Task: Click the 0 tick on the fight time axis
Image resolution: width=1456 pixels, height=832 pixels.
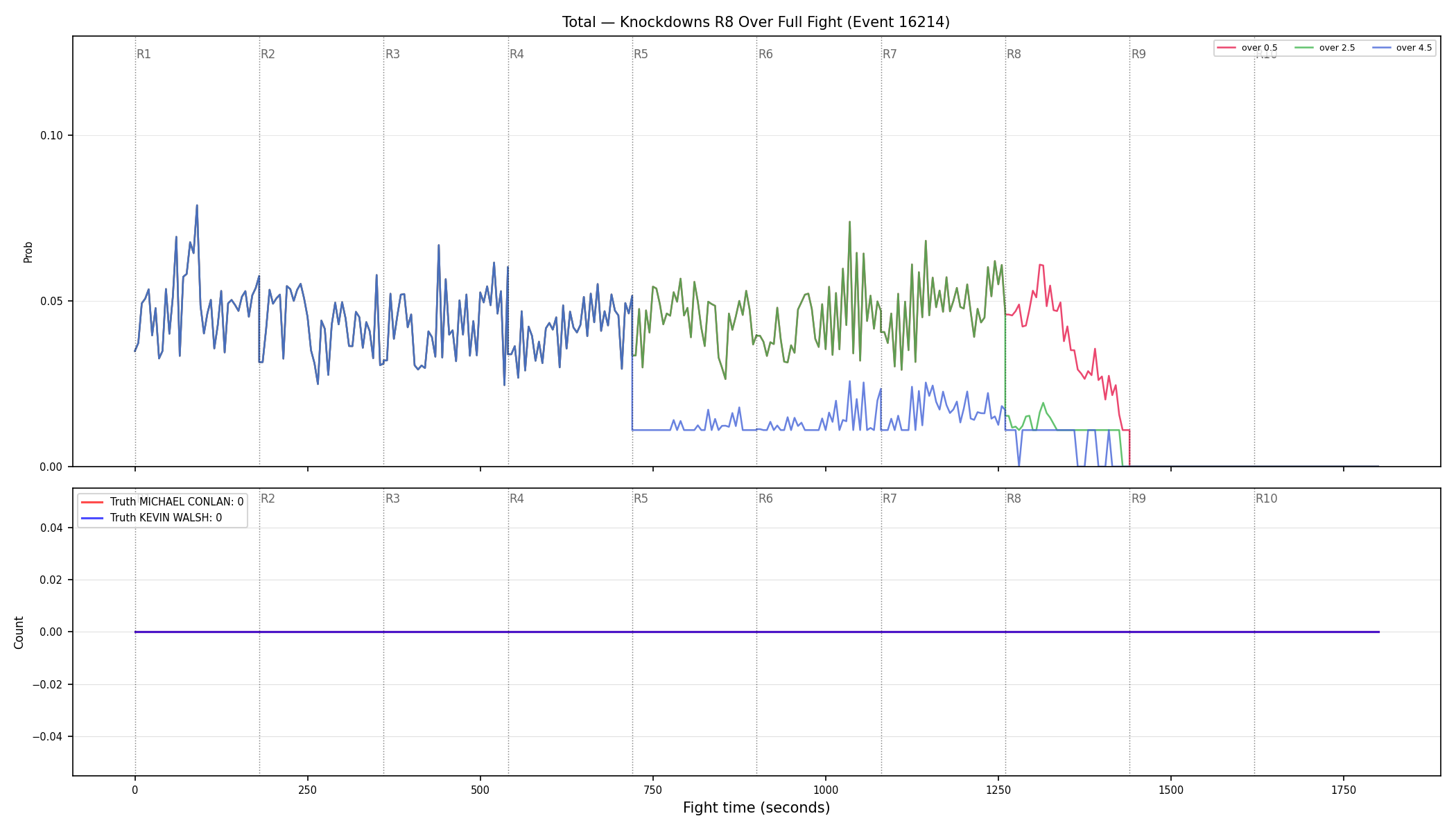Action: pyautogui.click(x=135, y=790)
